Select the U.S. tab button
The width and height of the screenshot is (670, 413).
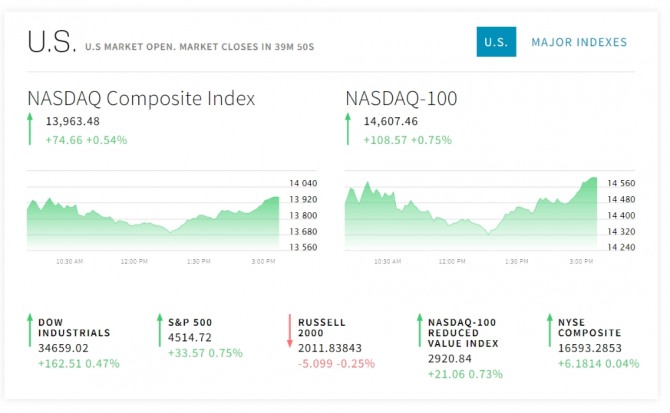tap(496, 42)
